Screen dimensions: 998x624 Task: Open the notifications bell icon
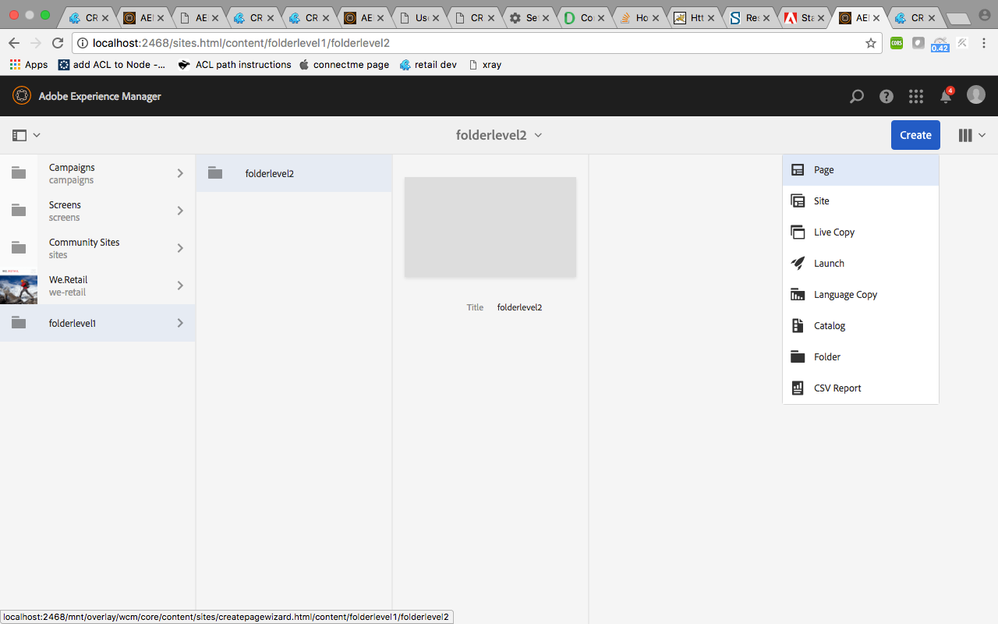945,97
